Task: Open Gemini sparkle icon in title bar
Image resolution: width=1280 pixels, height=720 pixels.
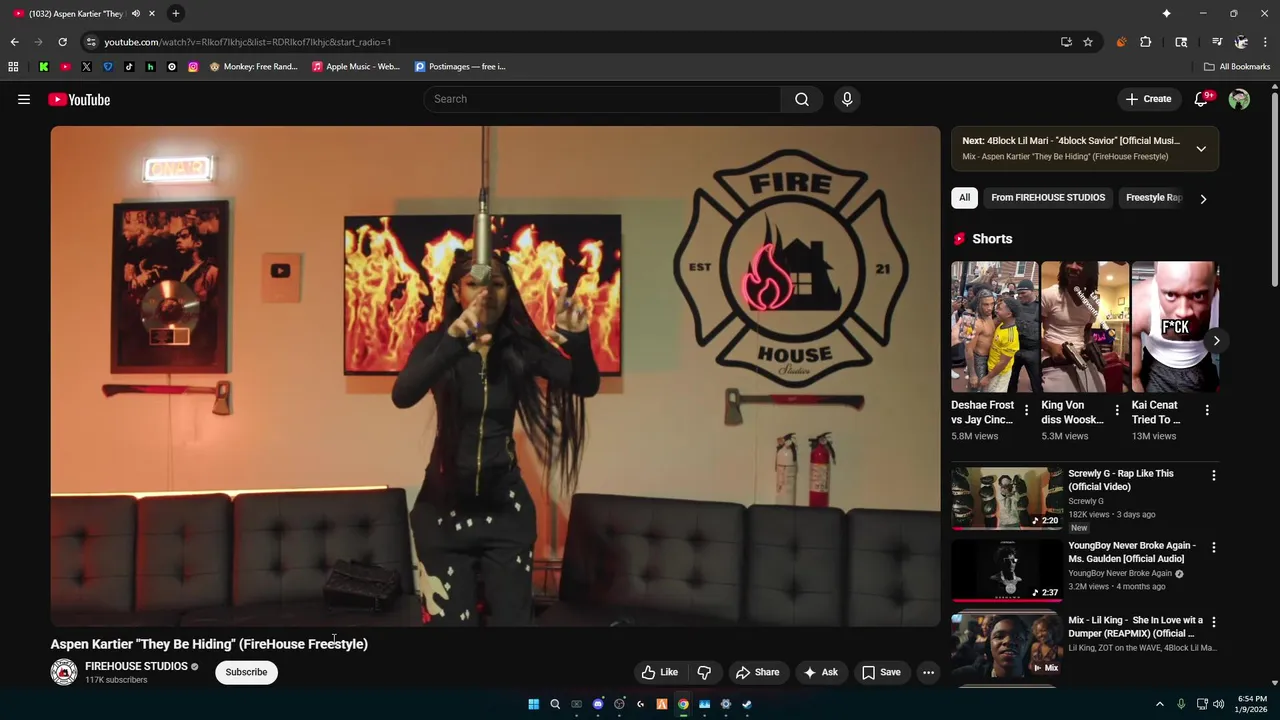Action: click(1166, 13)
